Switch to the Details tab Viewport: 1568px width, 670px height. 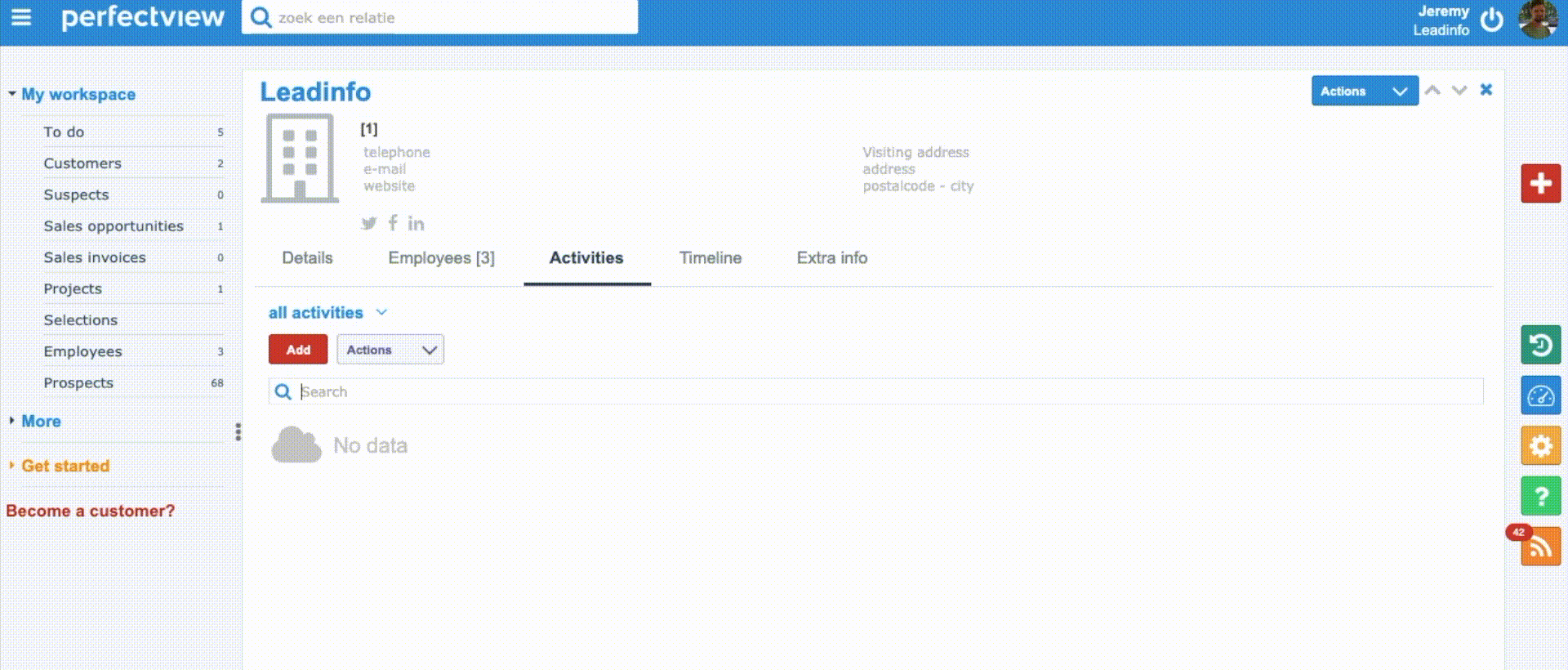pos(307,258)
